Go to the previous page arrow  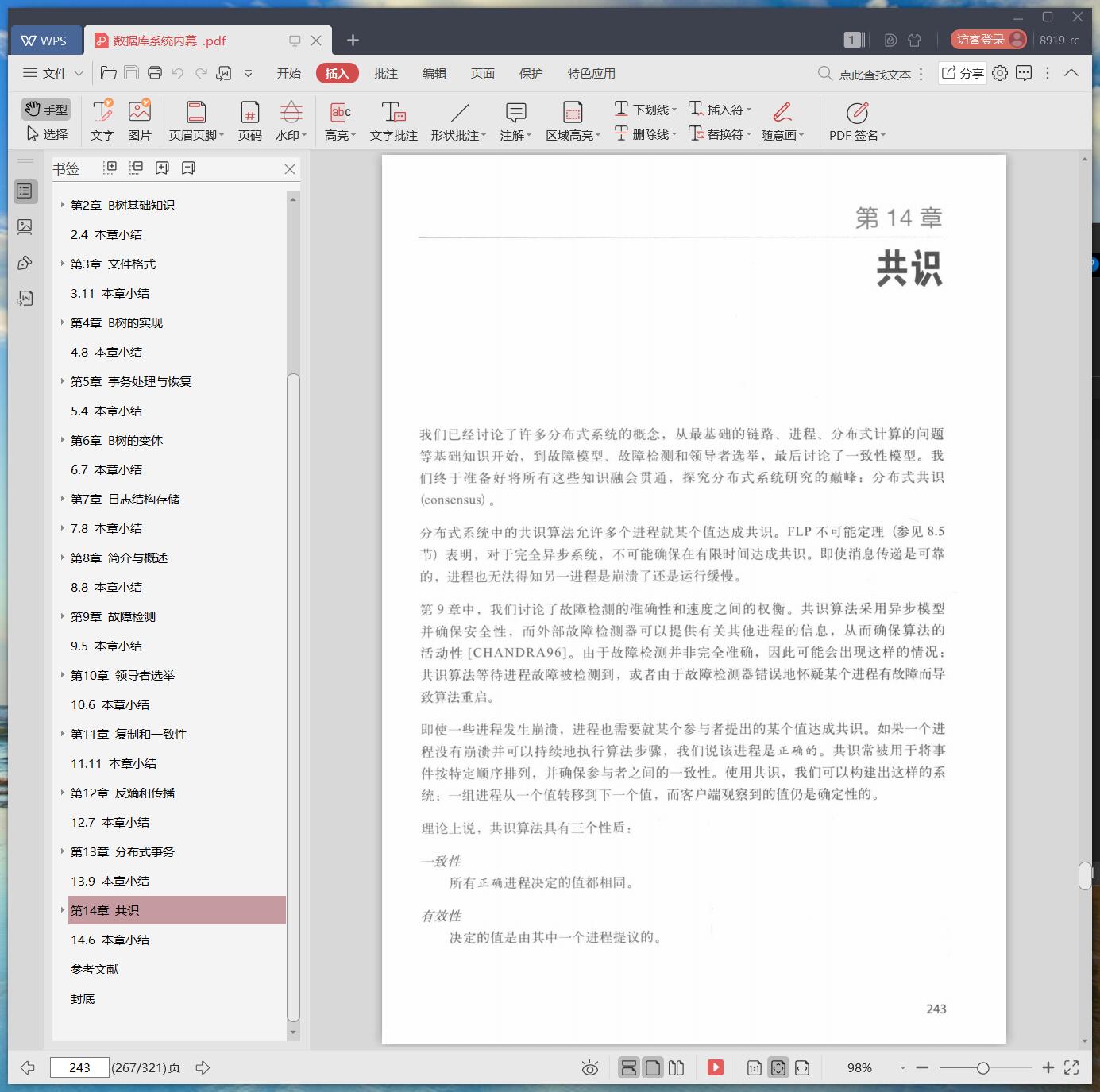pos(28,1067)
